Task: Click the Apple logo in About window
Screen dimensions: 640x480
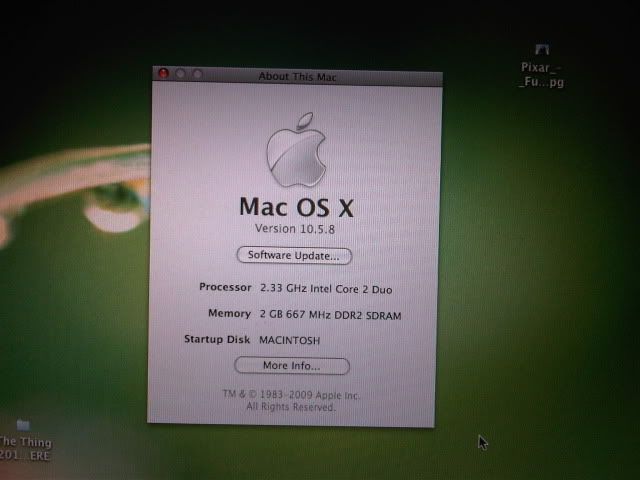Action: point(297,150)
